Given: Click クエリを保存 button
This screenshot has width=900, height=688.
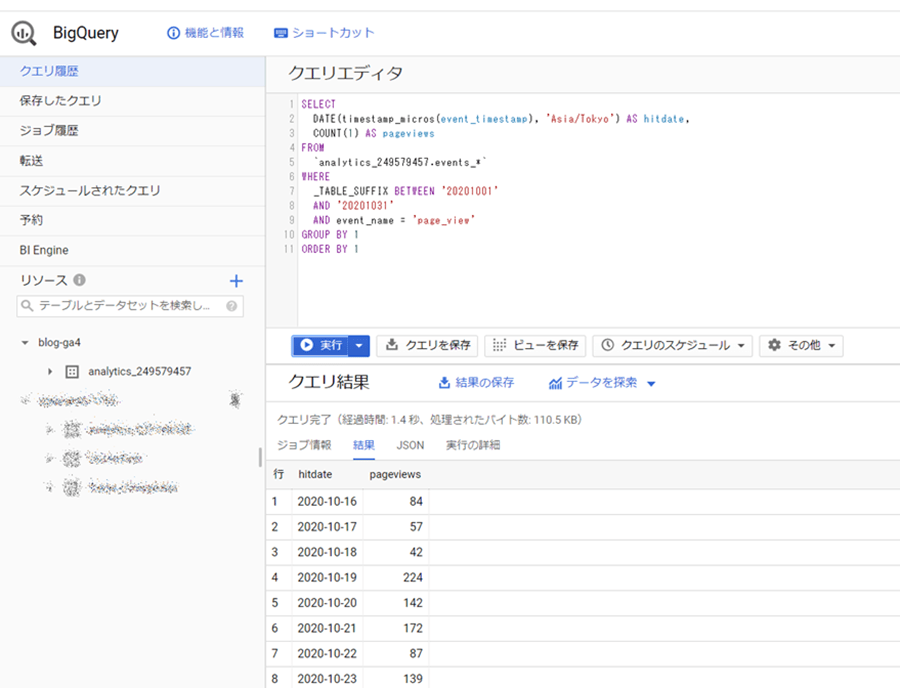Looking at the screenshot, I should [x=428, y=345].
